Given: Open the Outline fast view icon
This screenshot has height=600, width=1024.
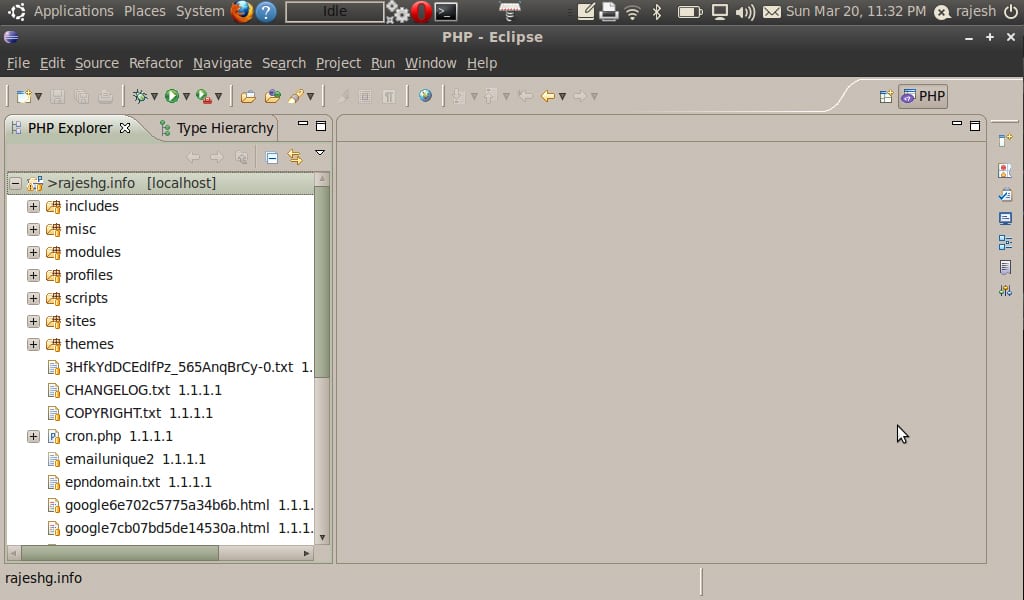Looking at the screenshot, I should (x=1005, y=242).
